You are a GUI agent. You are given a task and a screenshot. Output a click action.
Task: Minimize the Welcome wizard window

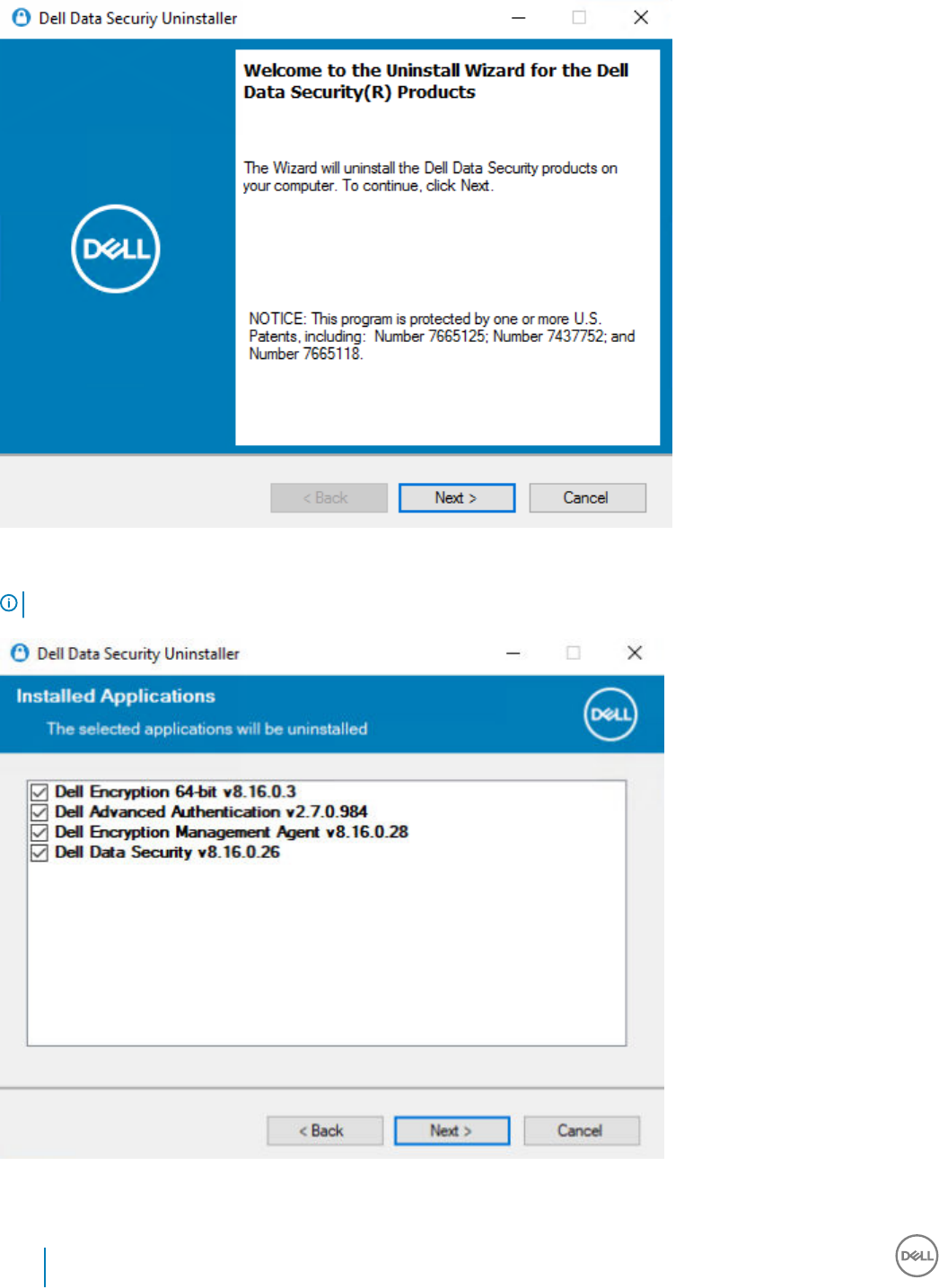(x=518, y=18)
